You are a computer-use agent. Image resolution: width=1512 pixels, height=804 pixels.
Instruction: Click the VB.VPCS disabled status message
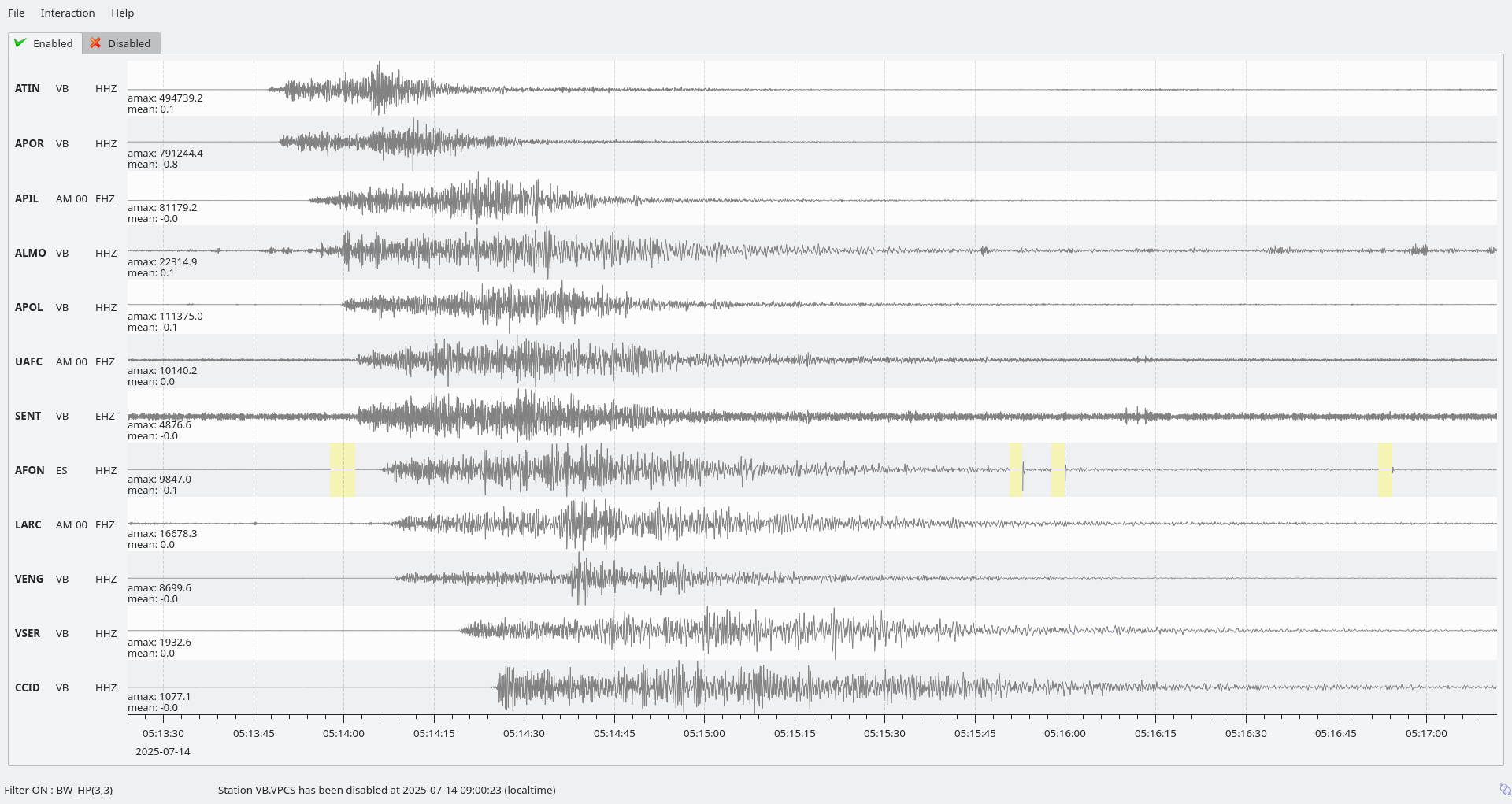point(387,790)
